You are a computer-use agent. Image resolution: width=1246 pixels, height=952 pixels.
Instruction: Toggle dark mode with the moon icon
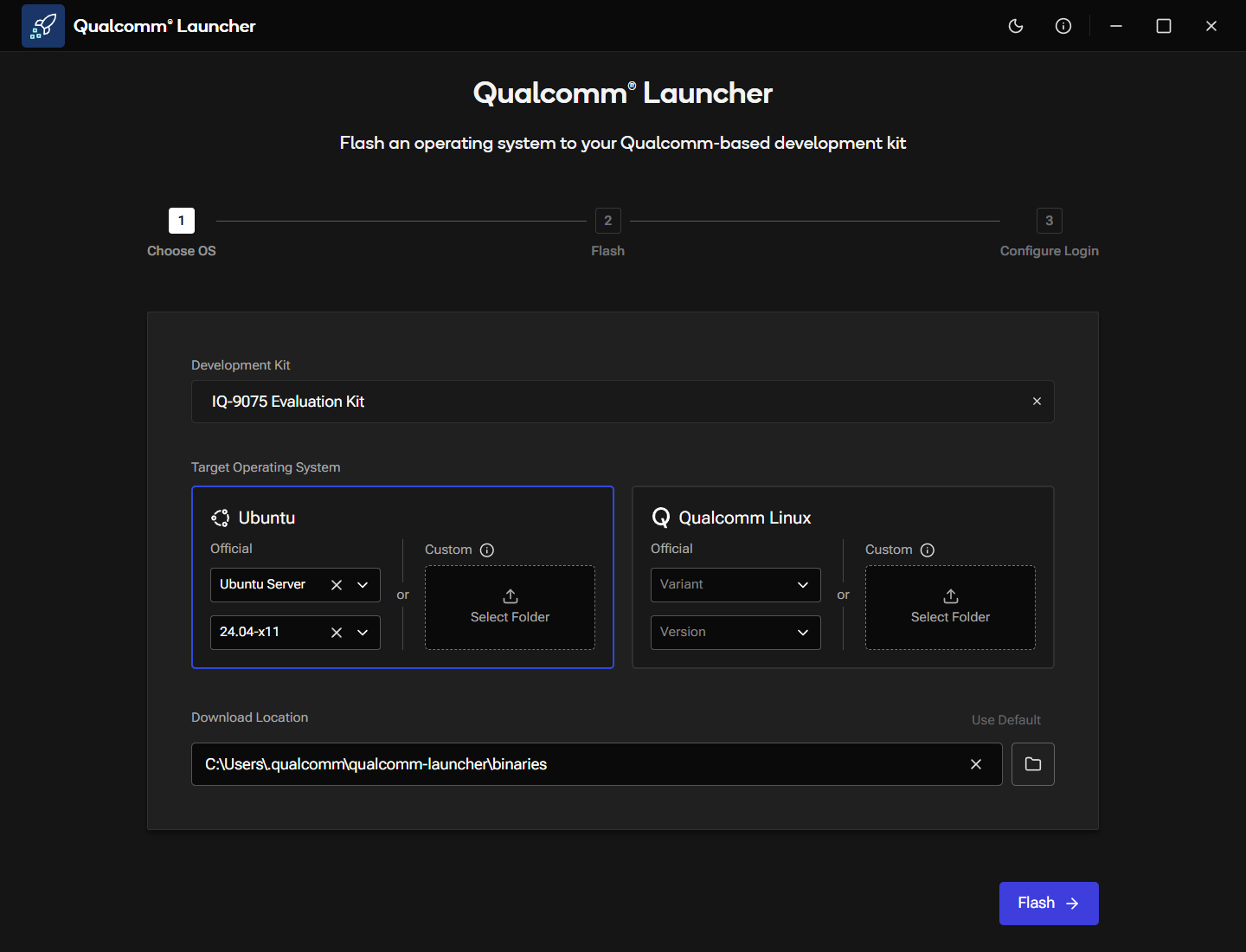click(1016, 26)
